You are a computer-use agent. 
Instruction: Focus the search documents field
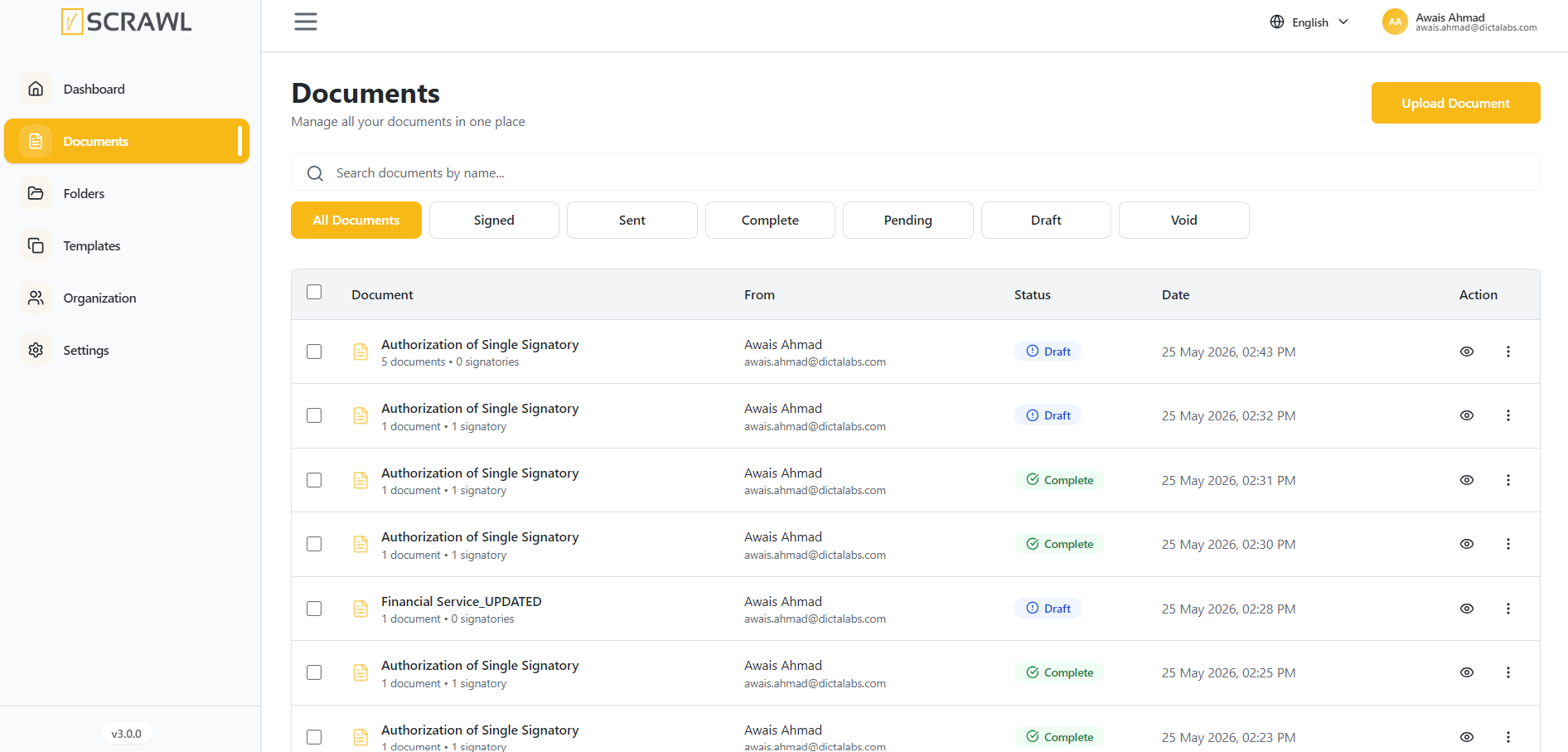click(915, 172)
